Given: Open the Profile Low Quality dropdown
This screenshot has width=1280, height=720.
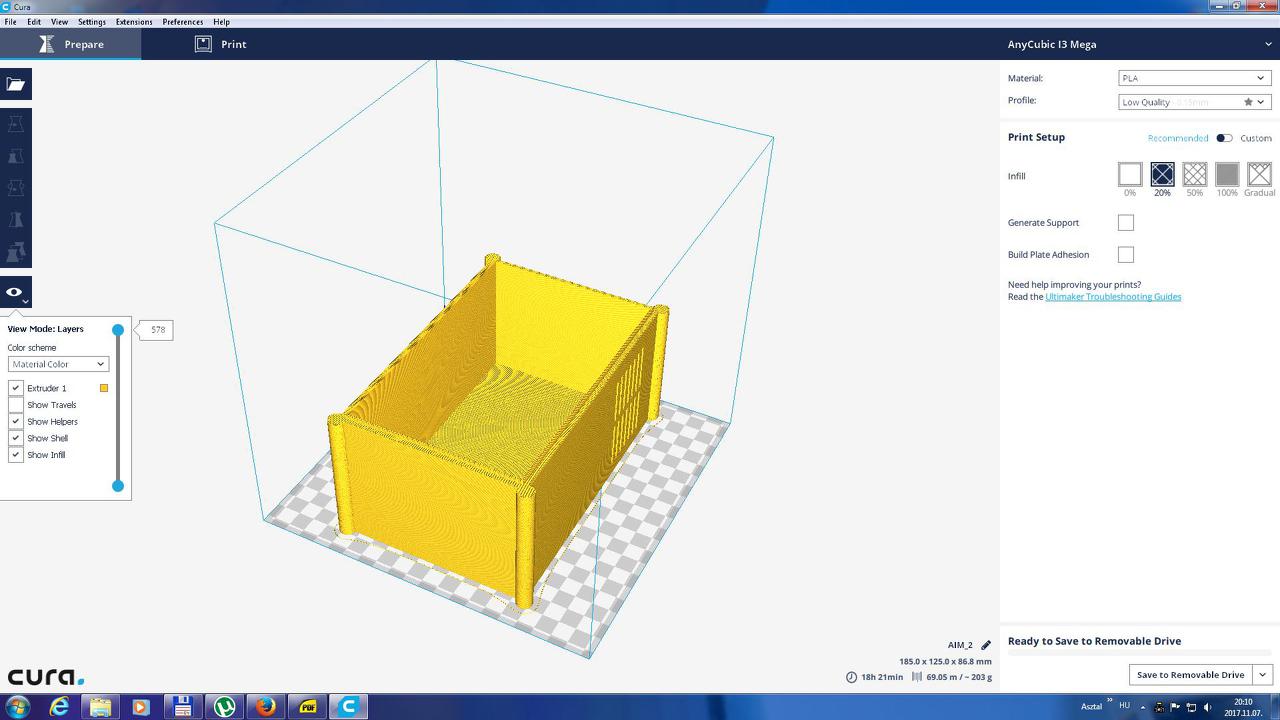Looking at the screenshot, I should coord(1194,102).
